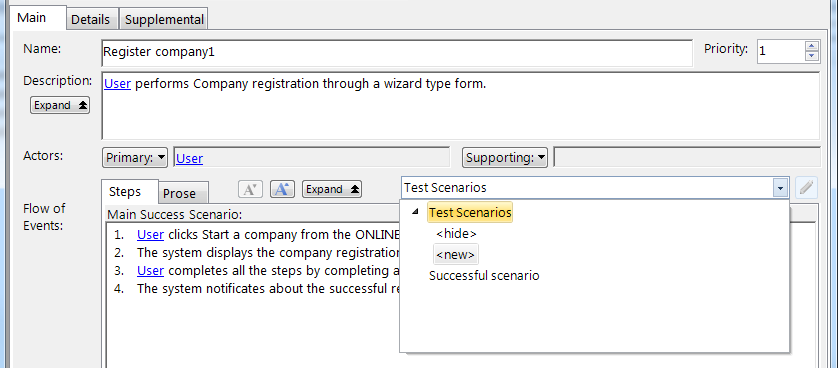Switch to the Details tab
Viewport: 838px width, 368px height.
pos(90,20)
